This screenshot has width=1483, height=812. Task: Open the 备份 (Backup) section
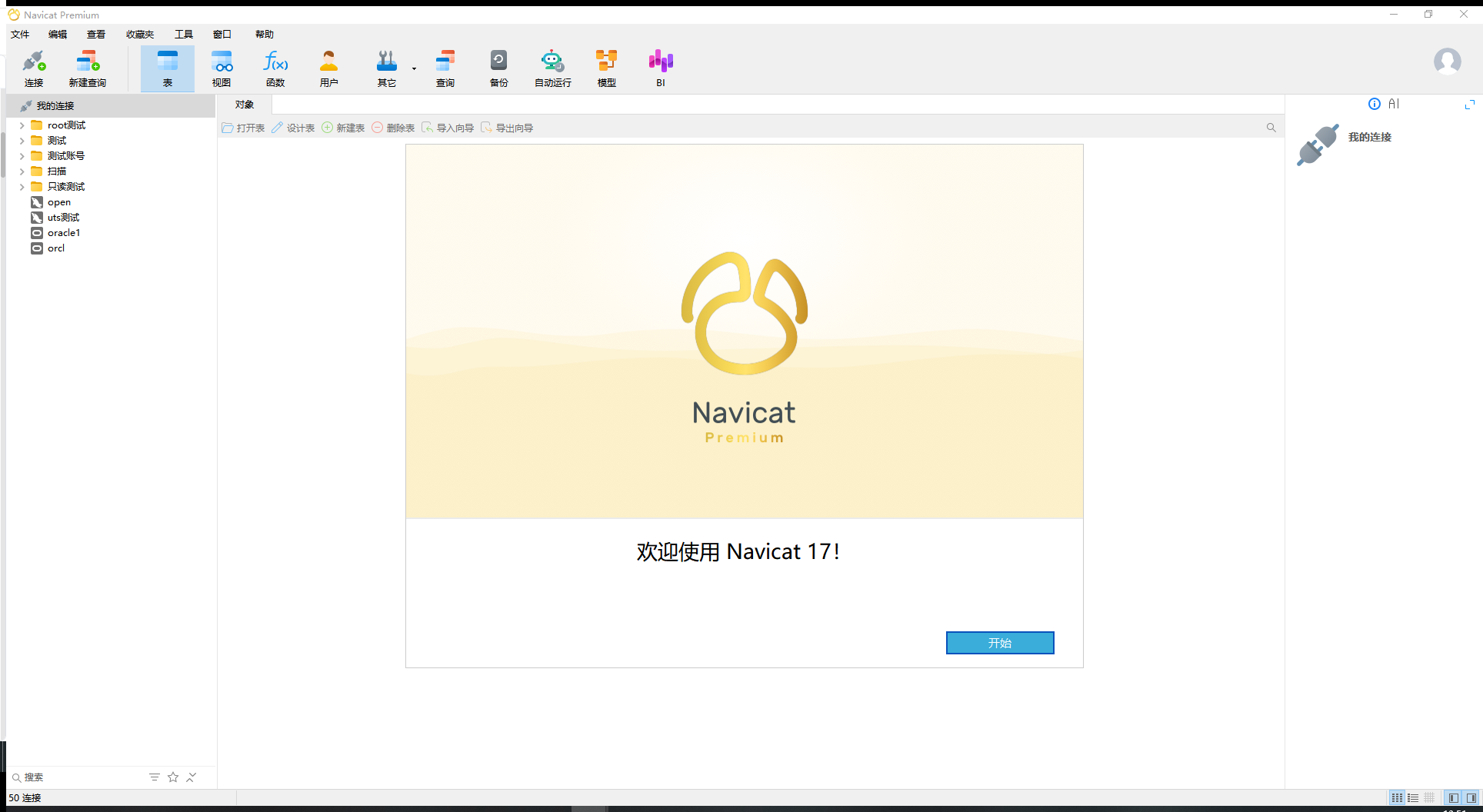coord(499,68)
